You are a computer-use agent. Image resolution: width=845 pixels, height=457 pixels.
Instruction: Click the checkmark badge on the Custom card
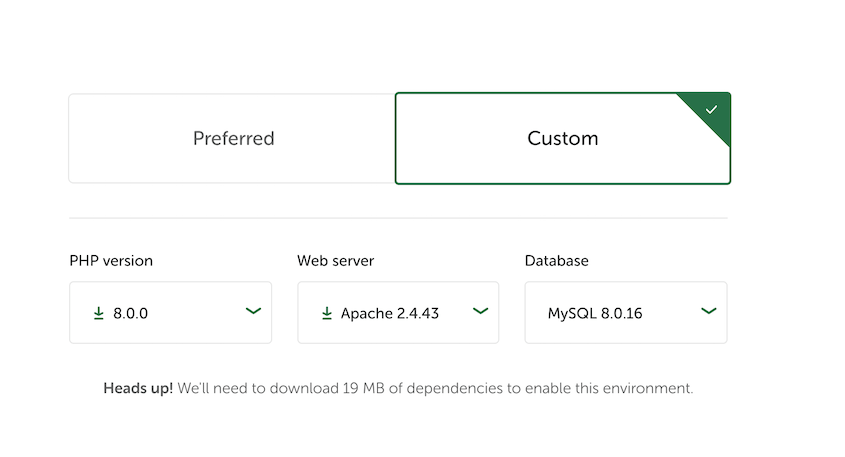[x=711, y=110]
